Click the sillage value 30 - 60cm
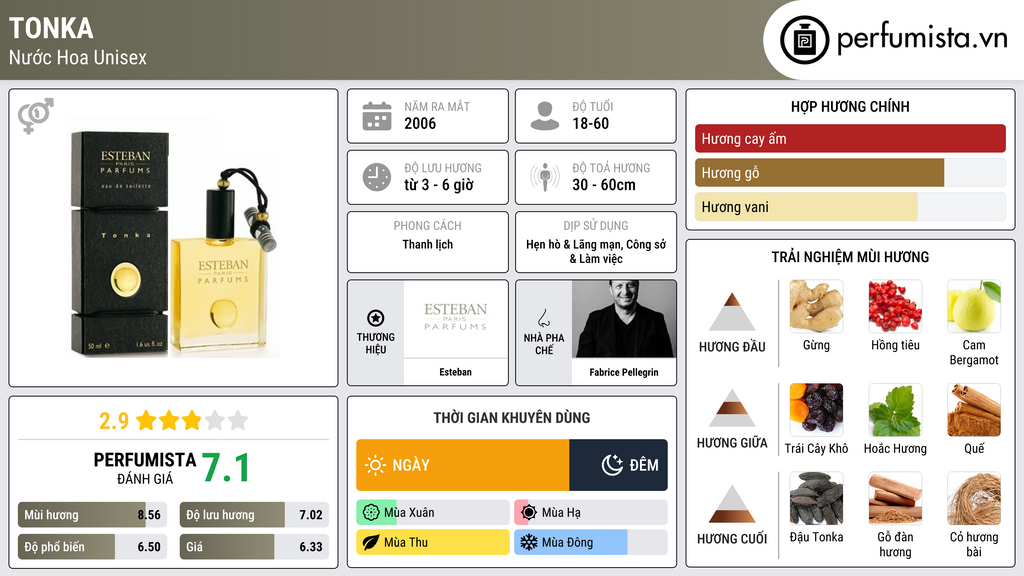Screen dimensions: 1024x576 pos(603,185)
